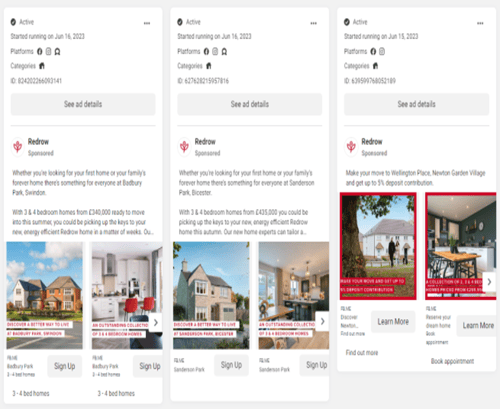Open Badbury Park kitchen with red stools image
This screenshot has width=500, height=409.
pos(127,295)
